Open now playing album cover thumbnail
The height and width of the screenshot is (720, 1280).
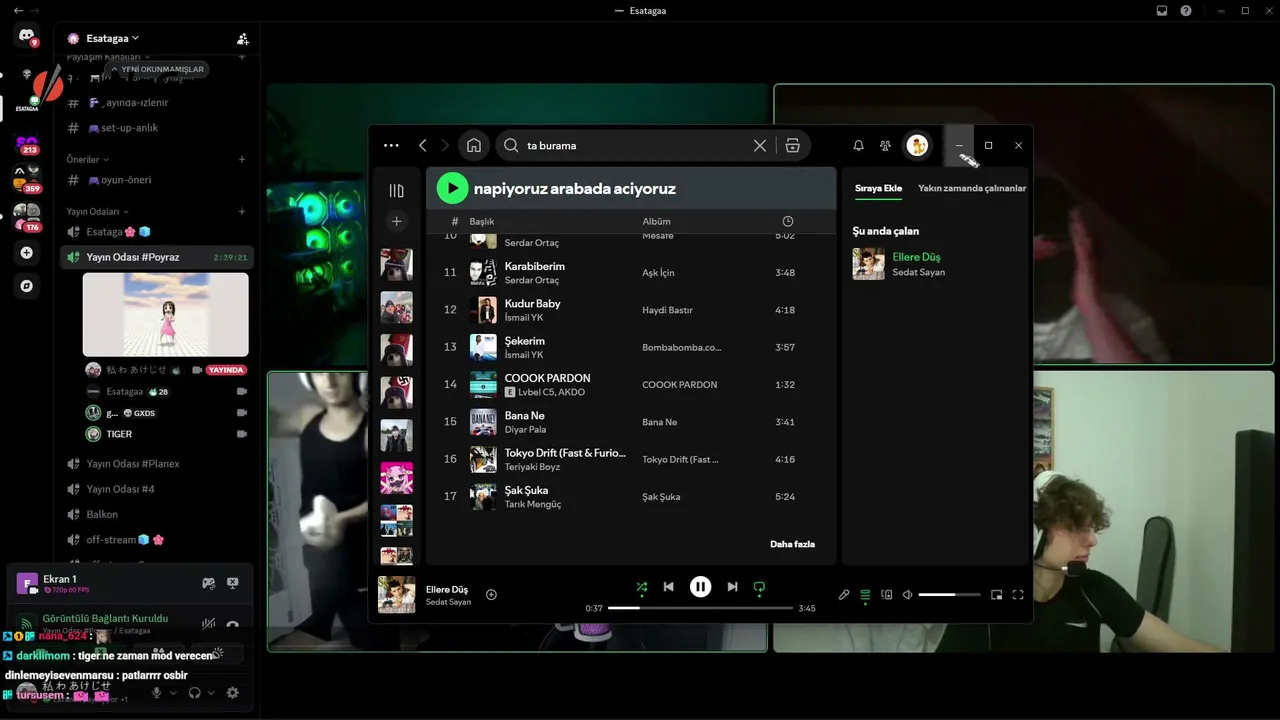pos(397,595)
